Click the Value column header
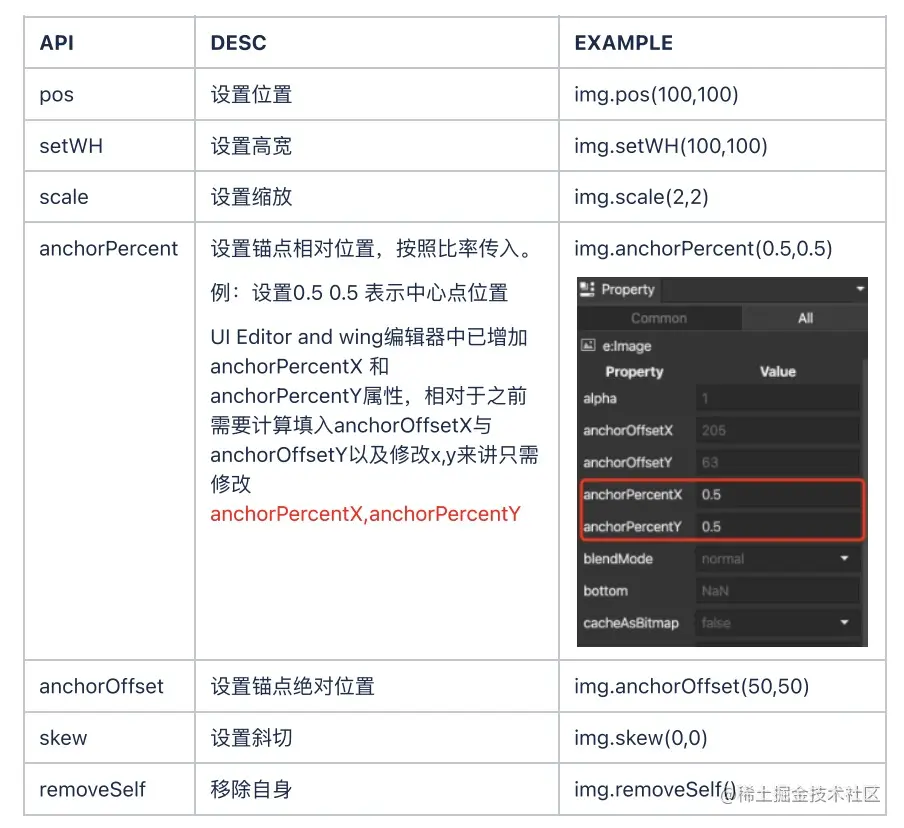Viewport: 904px width, 828px height. click(778, 372)
